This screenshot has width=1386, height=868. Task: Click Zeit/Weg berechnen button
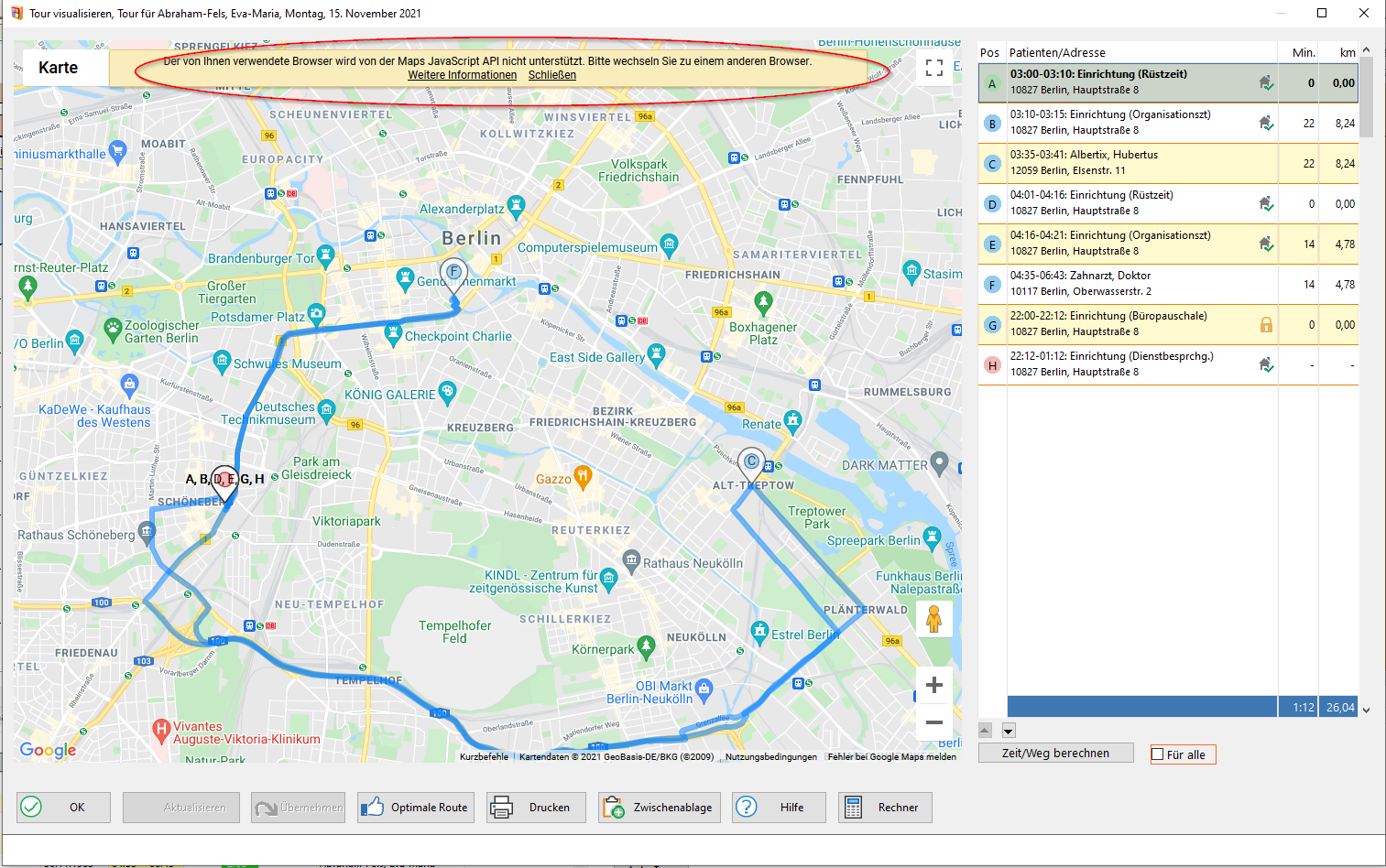click(1055, 754)
